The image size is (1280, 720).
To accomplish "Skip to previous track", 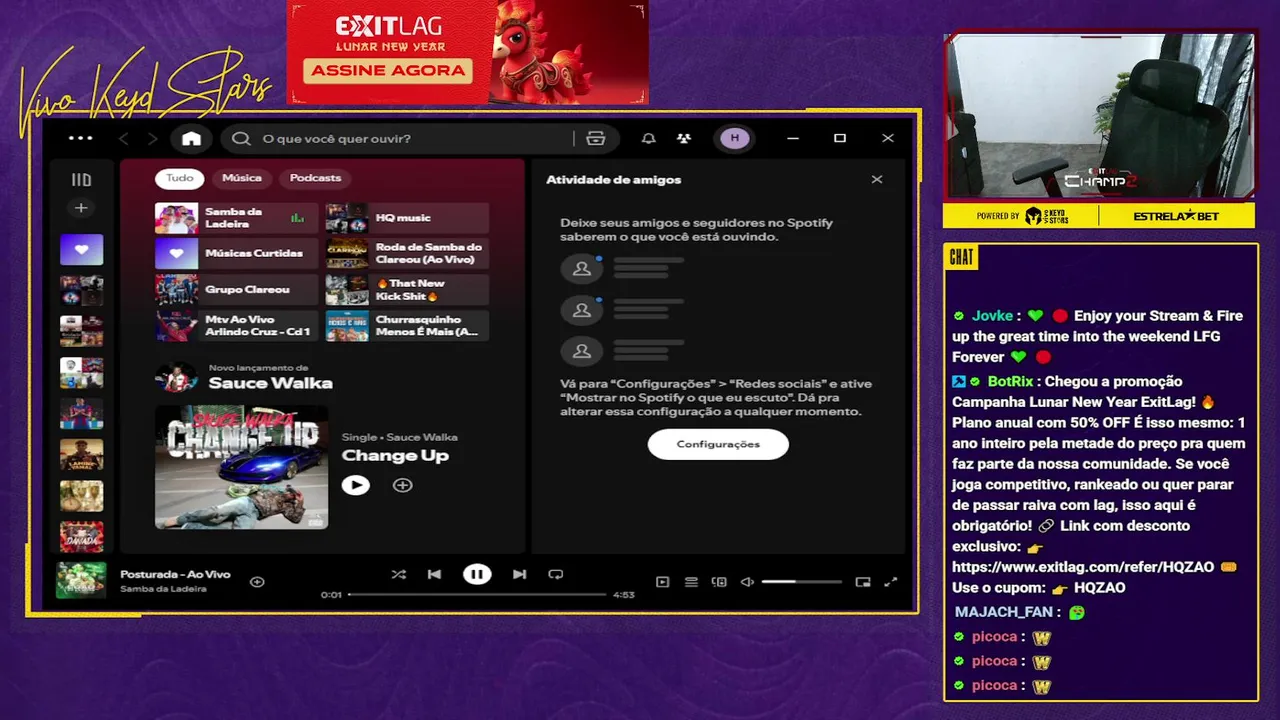I will point(434,574).
